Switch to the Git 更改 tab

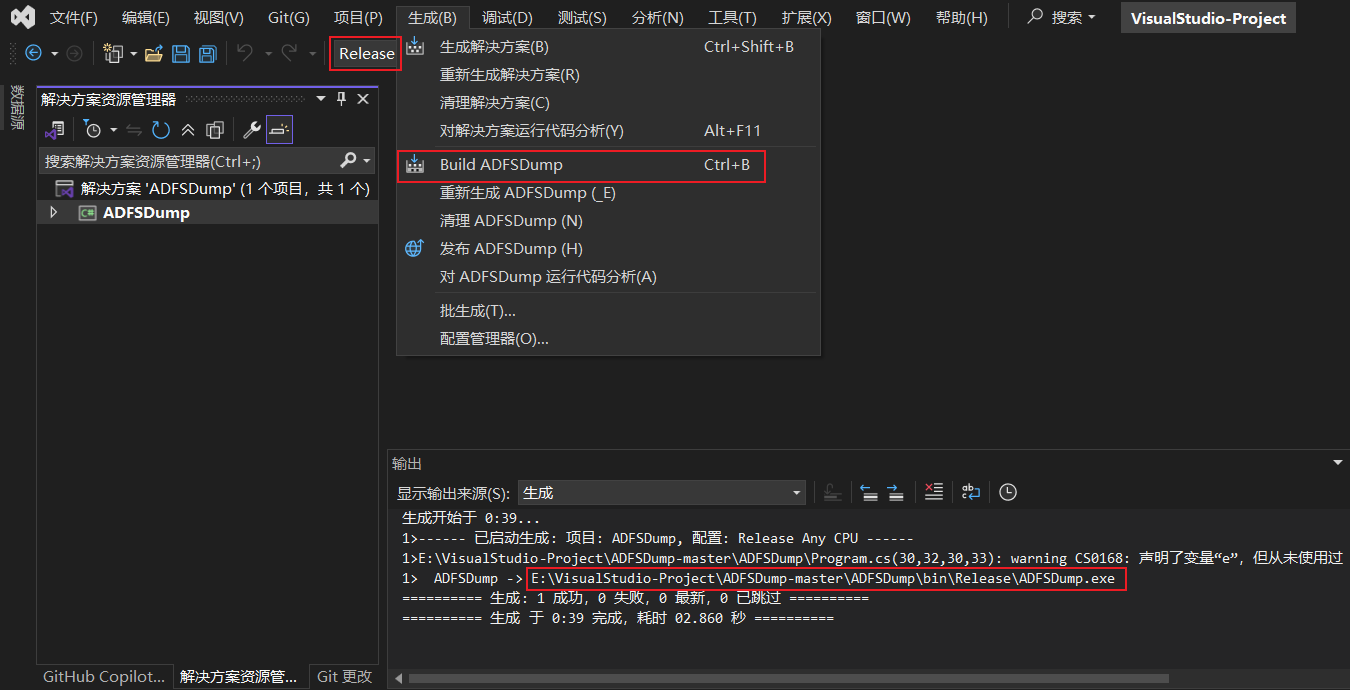(x=344, y=677)
